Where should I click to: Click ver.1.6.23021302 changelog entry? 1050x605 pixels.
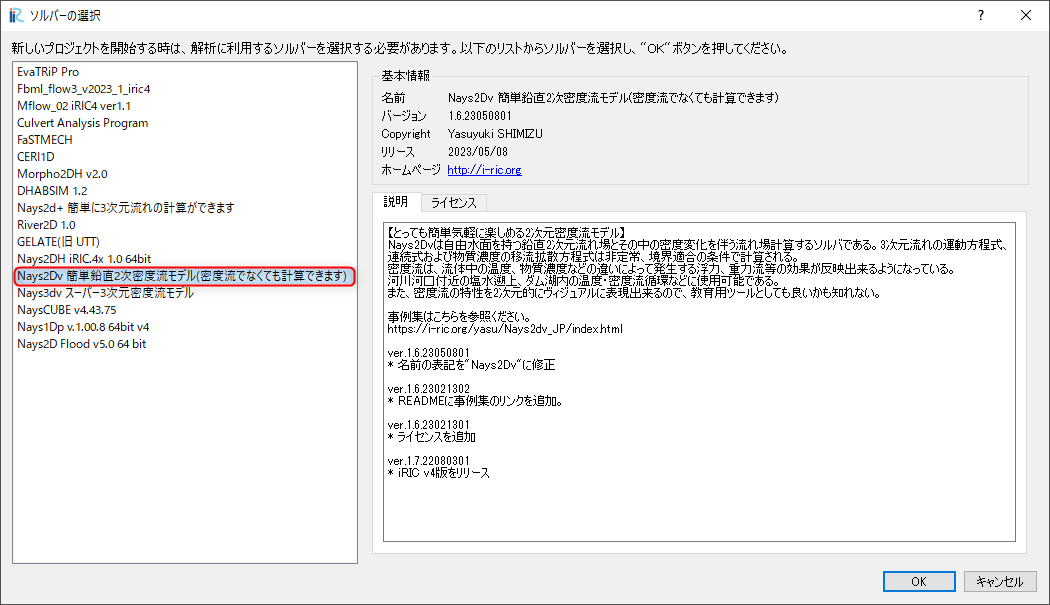429,389
